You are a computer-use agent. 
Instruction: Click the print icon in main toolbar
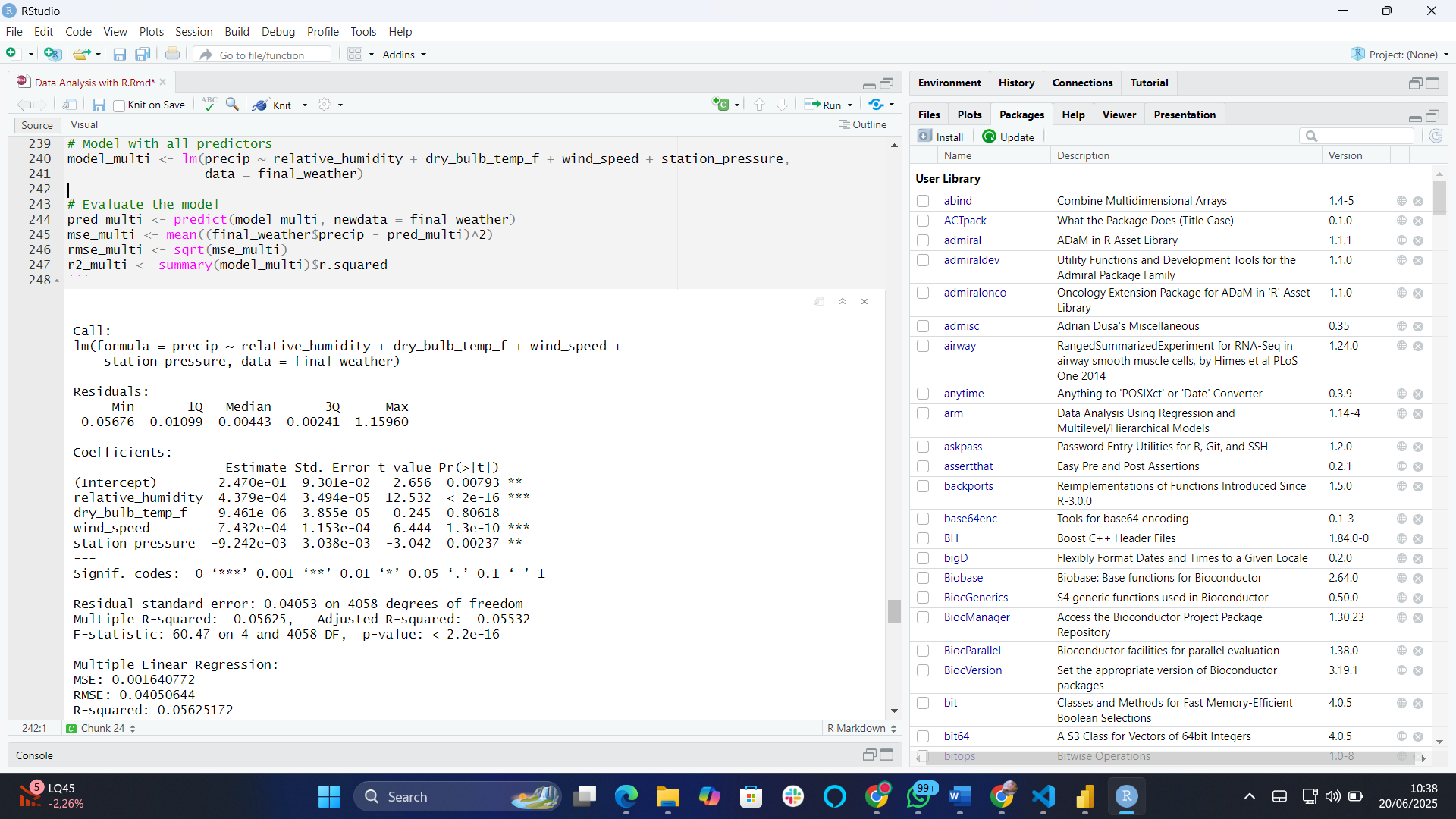172,55
